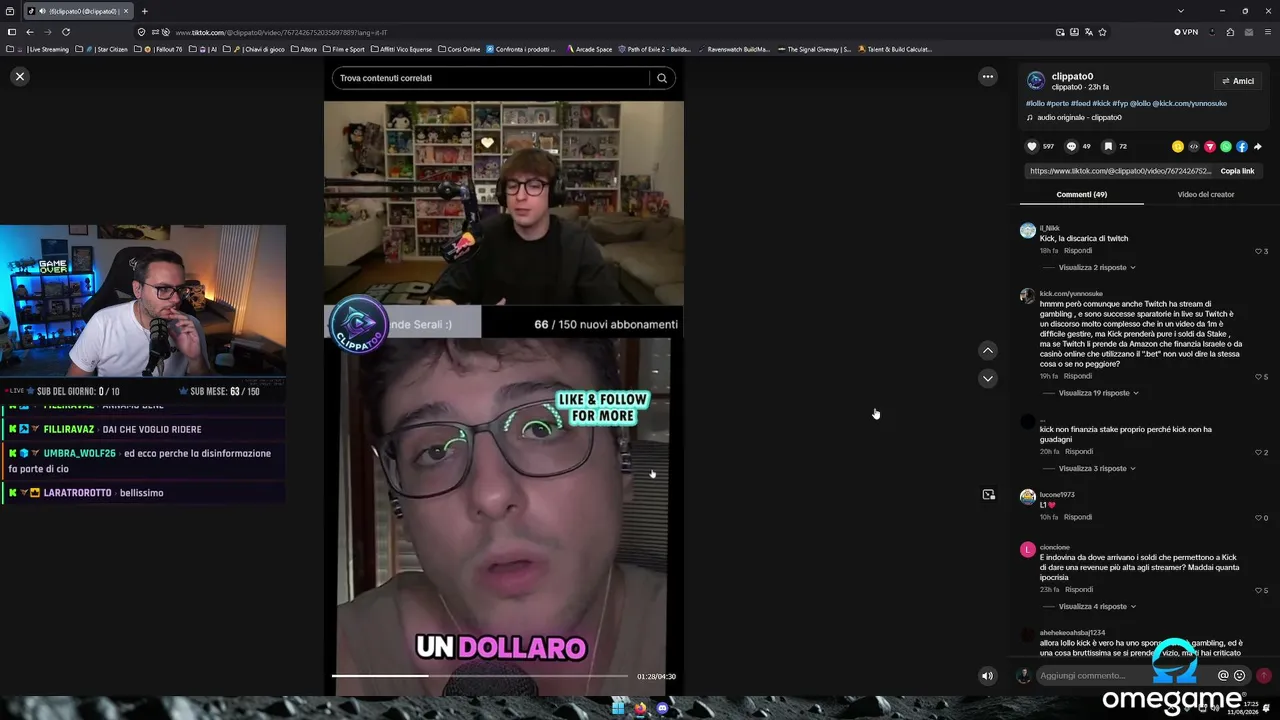Image resolution: width=1280 pixels, height=720 pixels.
Task: Insert a mention with the @ icon
Action: pyautogui.click(x=1223, y=676)
